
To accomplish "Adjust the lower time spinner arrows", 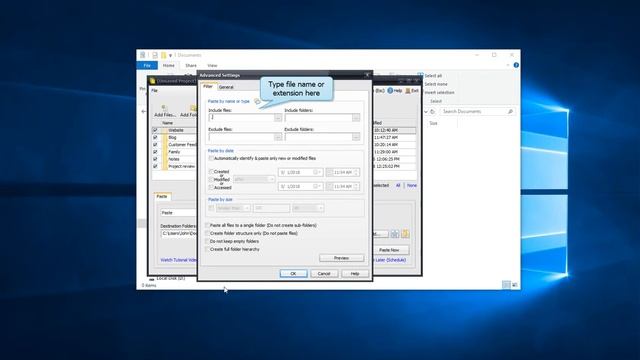I will (x=356, y=186).
